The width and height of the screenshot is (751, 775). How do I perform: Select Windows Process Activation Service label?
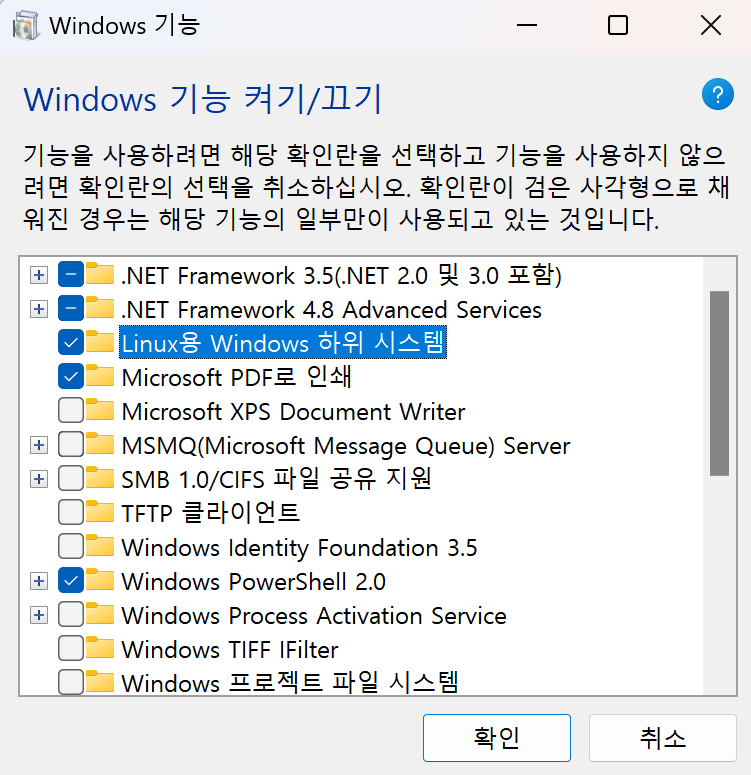314,615
